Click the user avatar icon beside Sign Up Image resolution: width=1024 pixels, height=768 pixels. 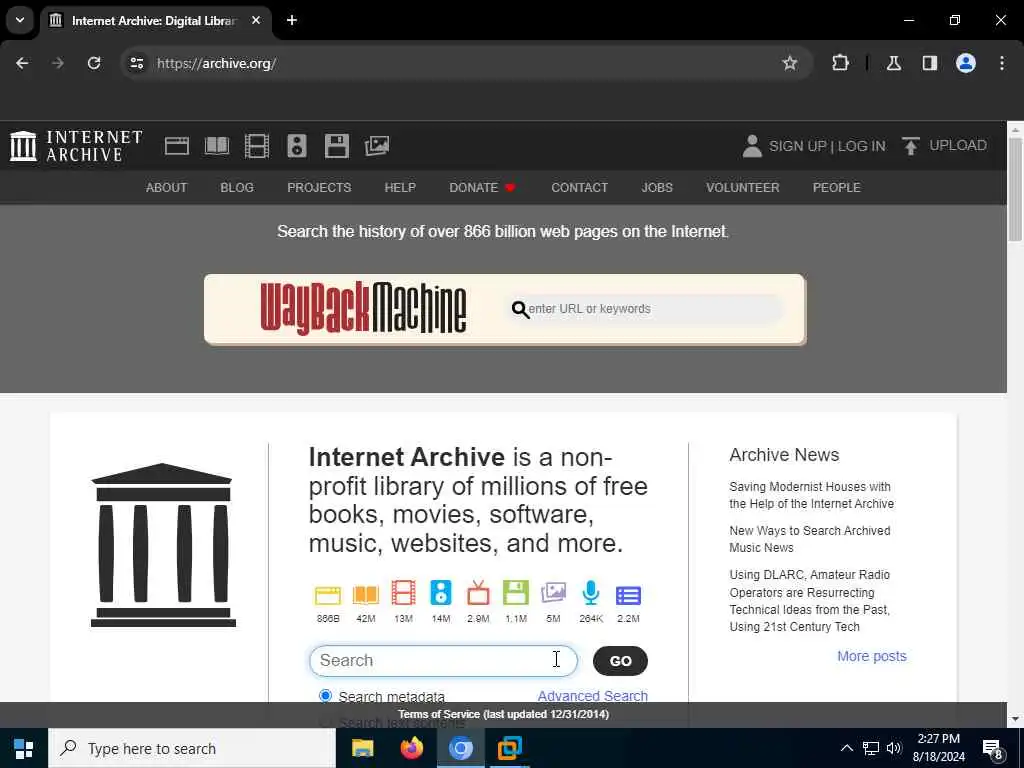click(752, 146)
